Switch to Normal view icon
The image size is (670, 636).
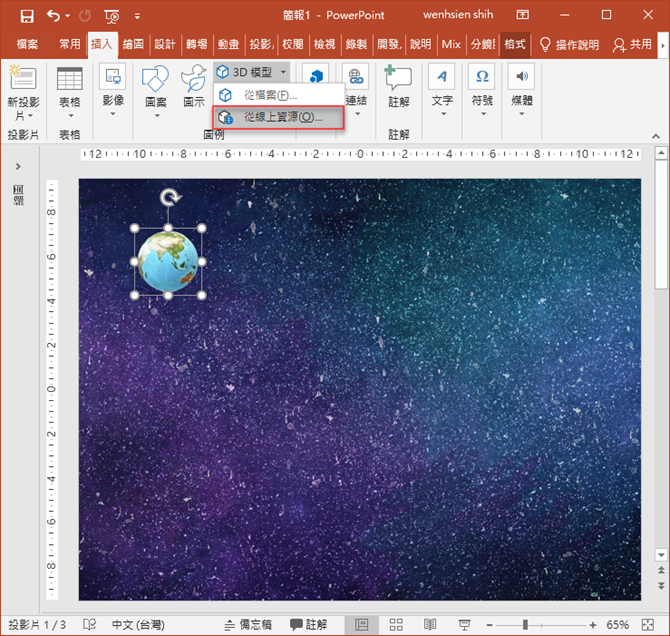[361, 625]
